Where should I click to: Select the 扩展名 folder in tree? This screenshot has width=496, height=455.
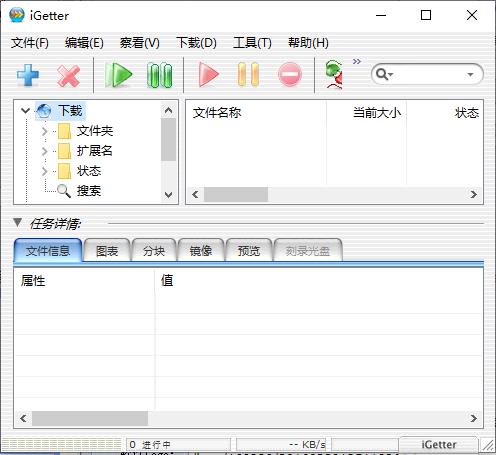[85, 151]
